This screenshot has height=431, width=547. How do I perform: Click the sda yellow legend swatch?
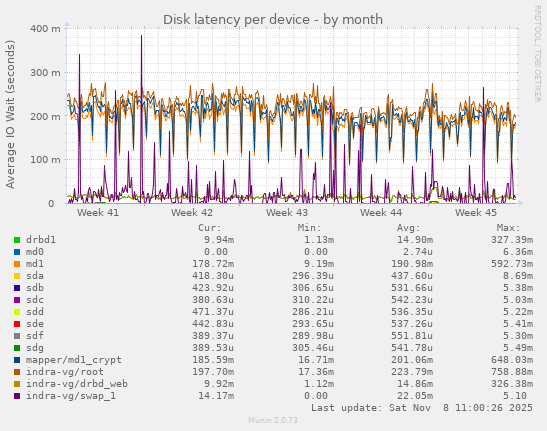point(17,276)
